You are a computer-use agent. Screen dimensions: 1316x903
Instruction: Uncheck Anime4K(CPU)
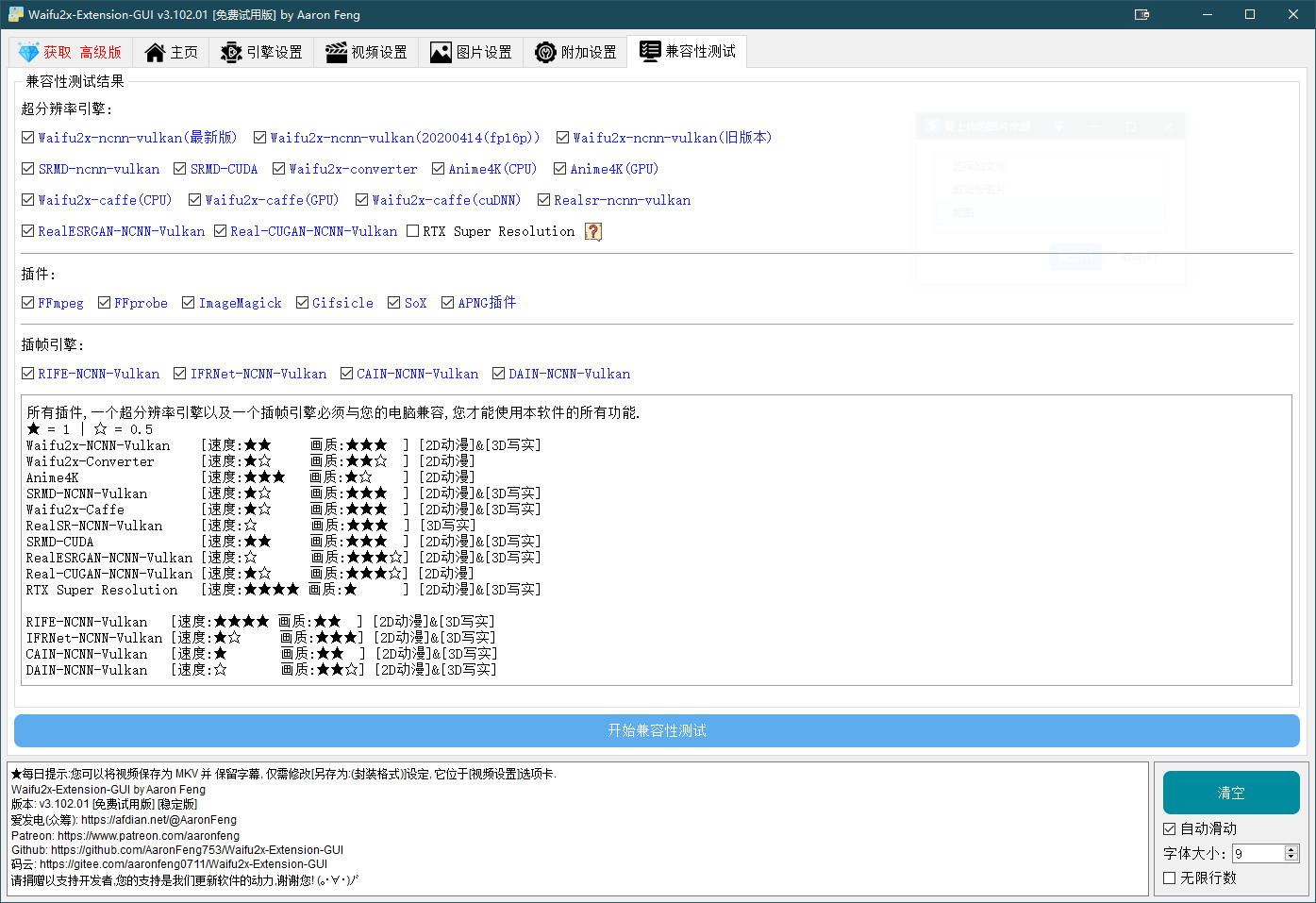point(439,169)
